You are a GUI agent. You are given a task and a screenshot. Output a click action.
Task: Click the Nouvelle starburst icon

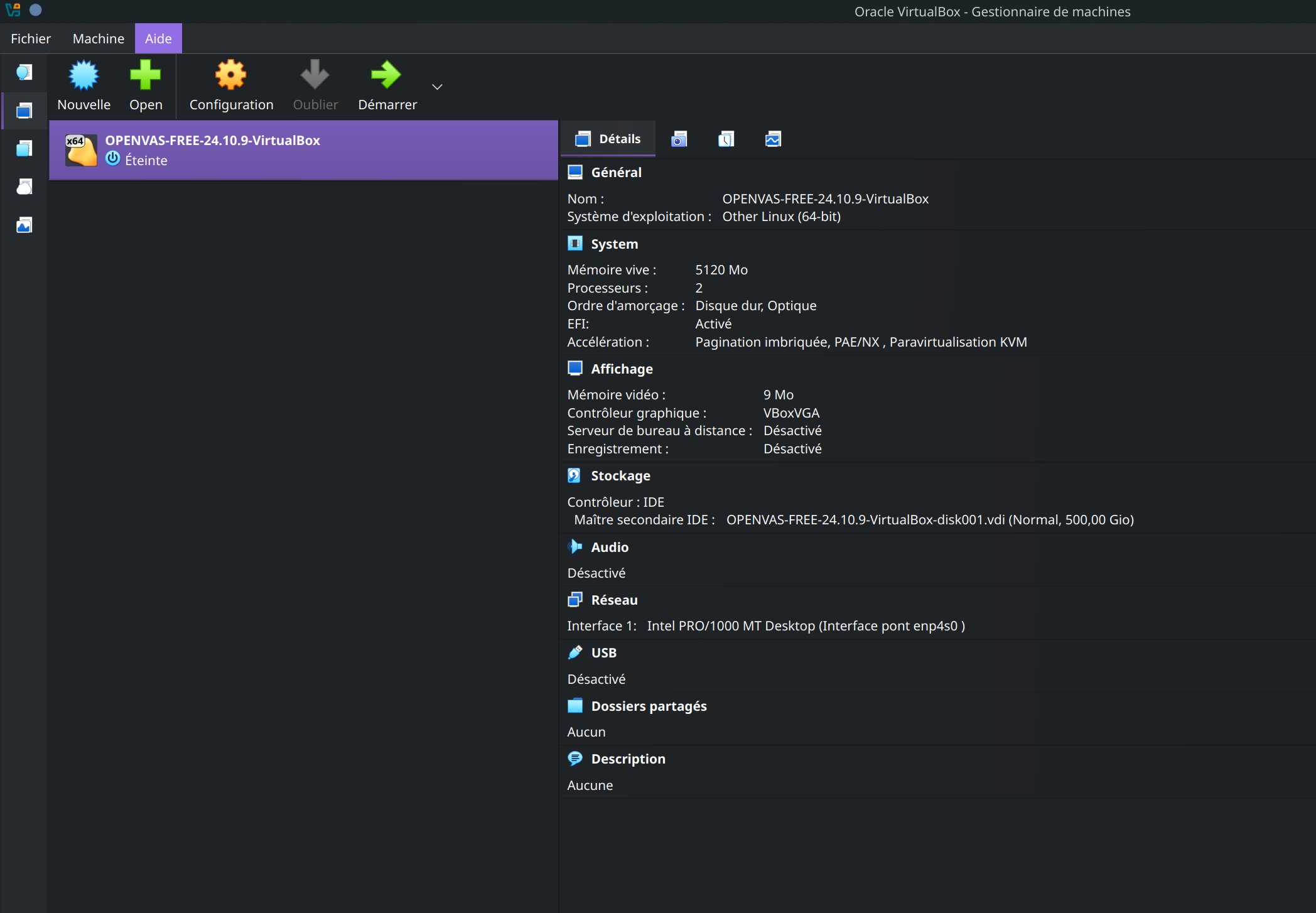coord(84,76)
